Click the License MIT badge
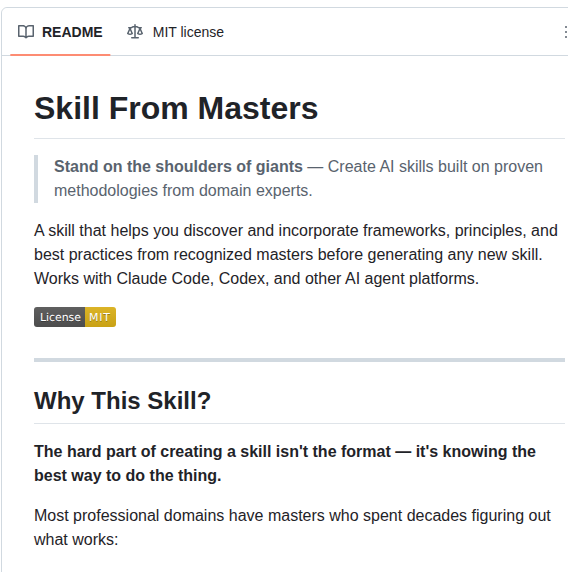Screen dimensions: 568x572 tap(75, 317)
